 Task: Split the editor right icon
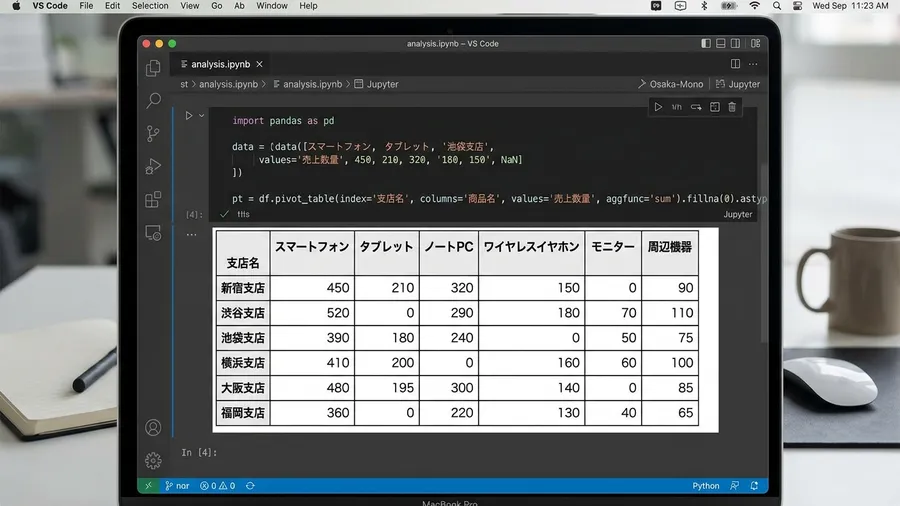pyautogui.click(x=735, y=64)
